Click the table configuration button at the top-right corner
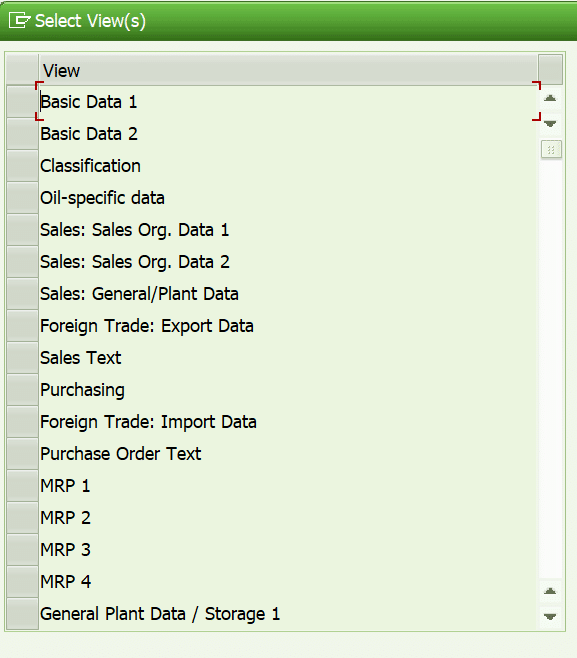The image size is (577, 658). click(550, 69)
